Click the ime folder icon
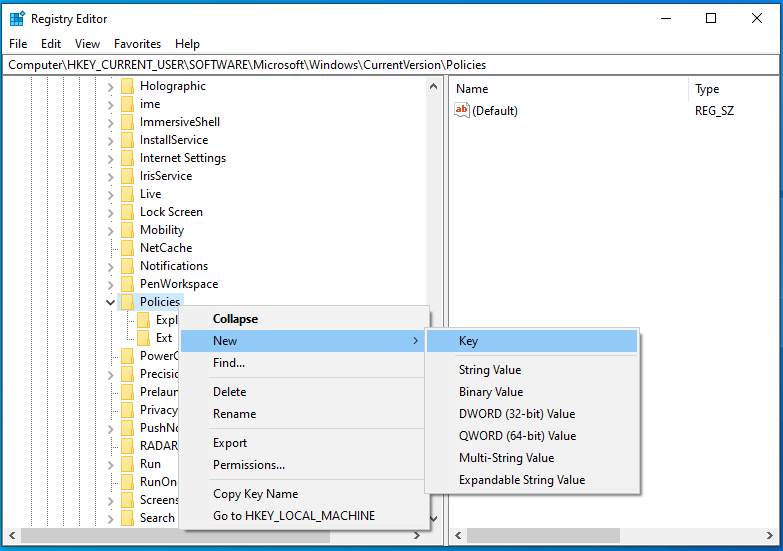 click(127, 104)
